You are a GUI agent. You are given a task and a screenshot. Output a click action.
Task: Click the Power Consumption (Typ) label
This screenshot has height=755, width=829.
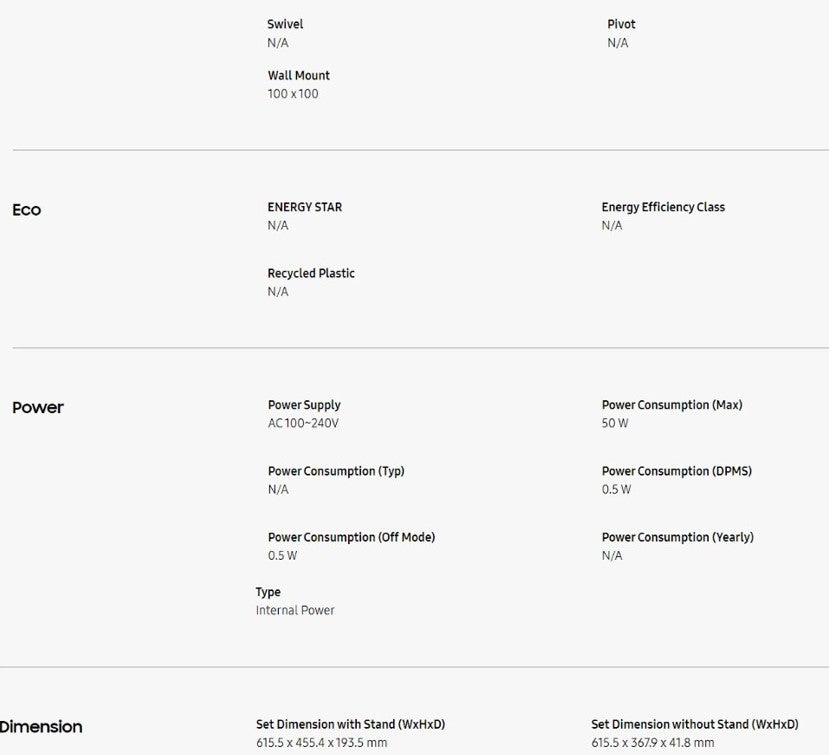point(336,471)
